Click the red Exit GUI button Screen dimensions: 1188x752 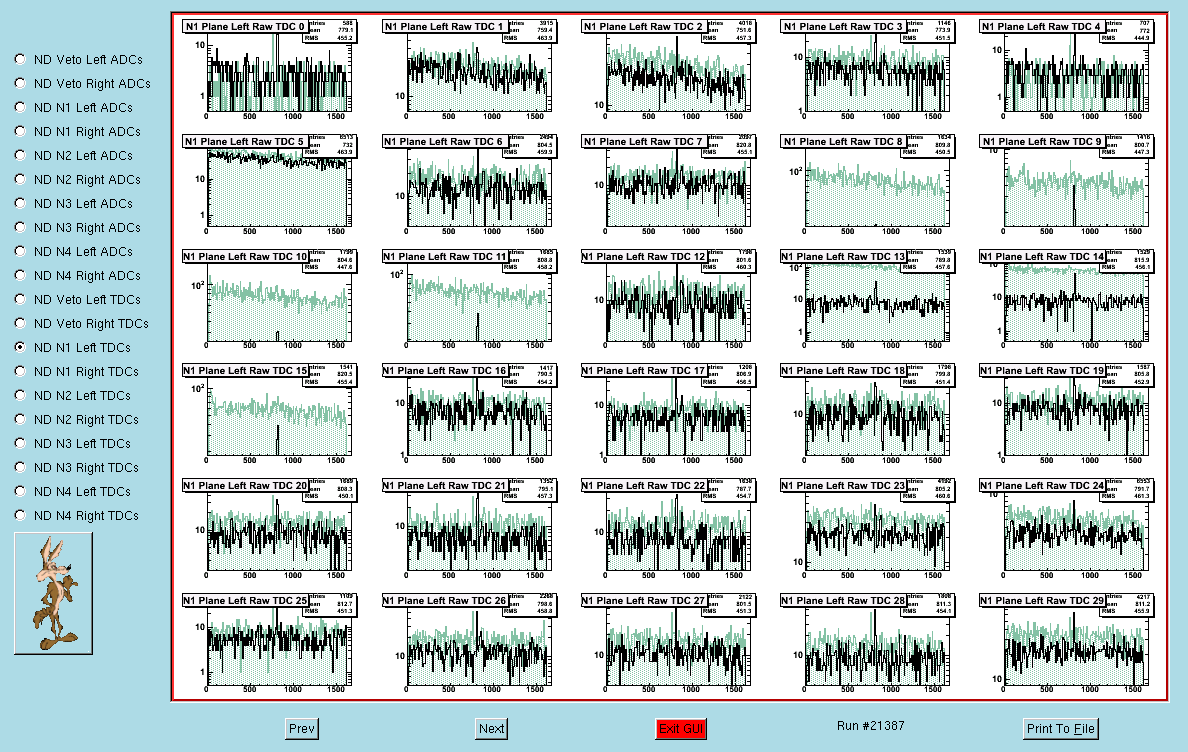(681, 729)
